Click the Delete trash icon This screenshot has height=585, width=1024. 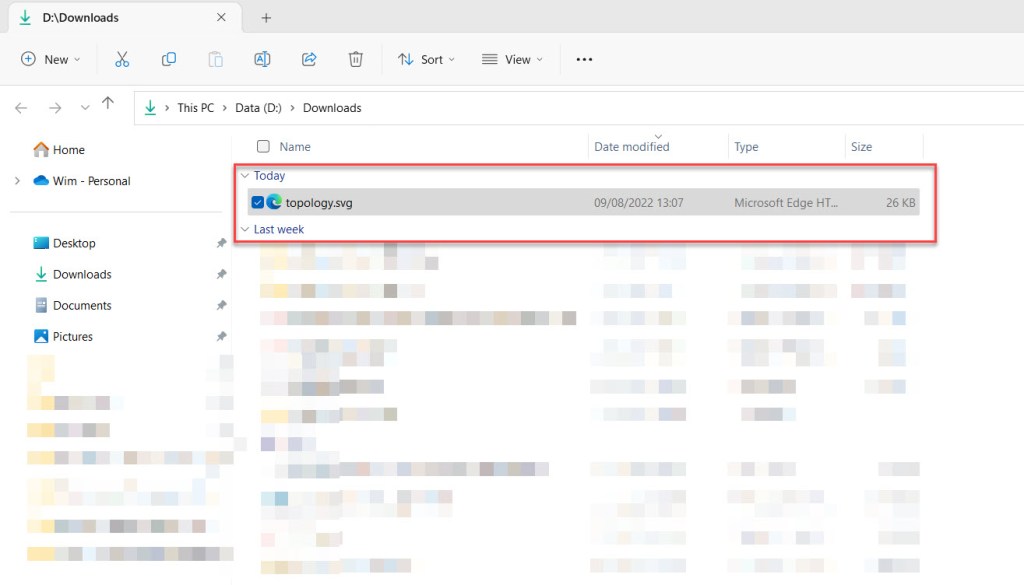355,59
